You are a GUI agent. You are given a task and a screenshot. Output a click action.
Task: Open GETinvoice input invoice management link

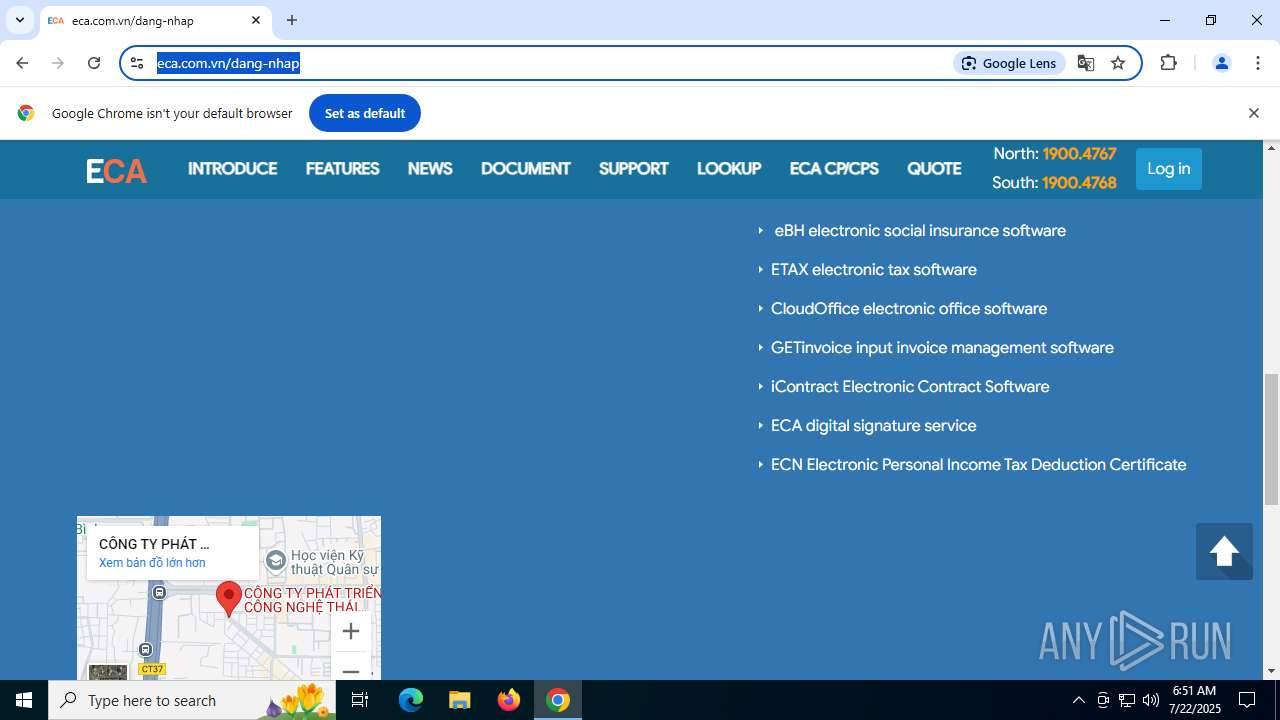[942, 348]
